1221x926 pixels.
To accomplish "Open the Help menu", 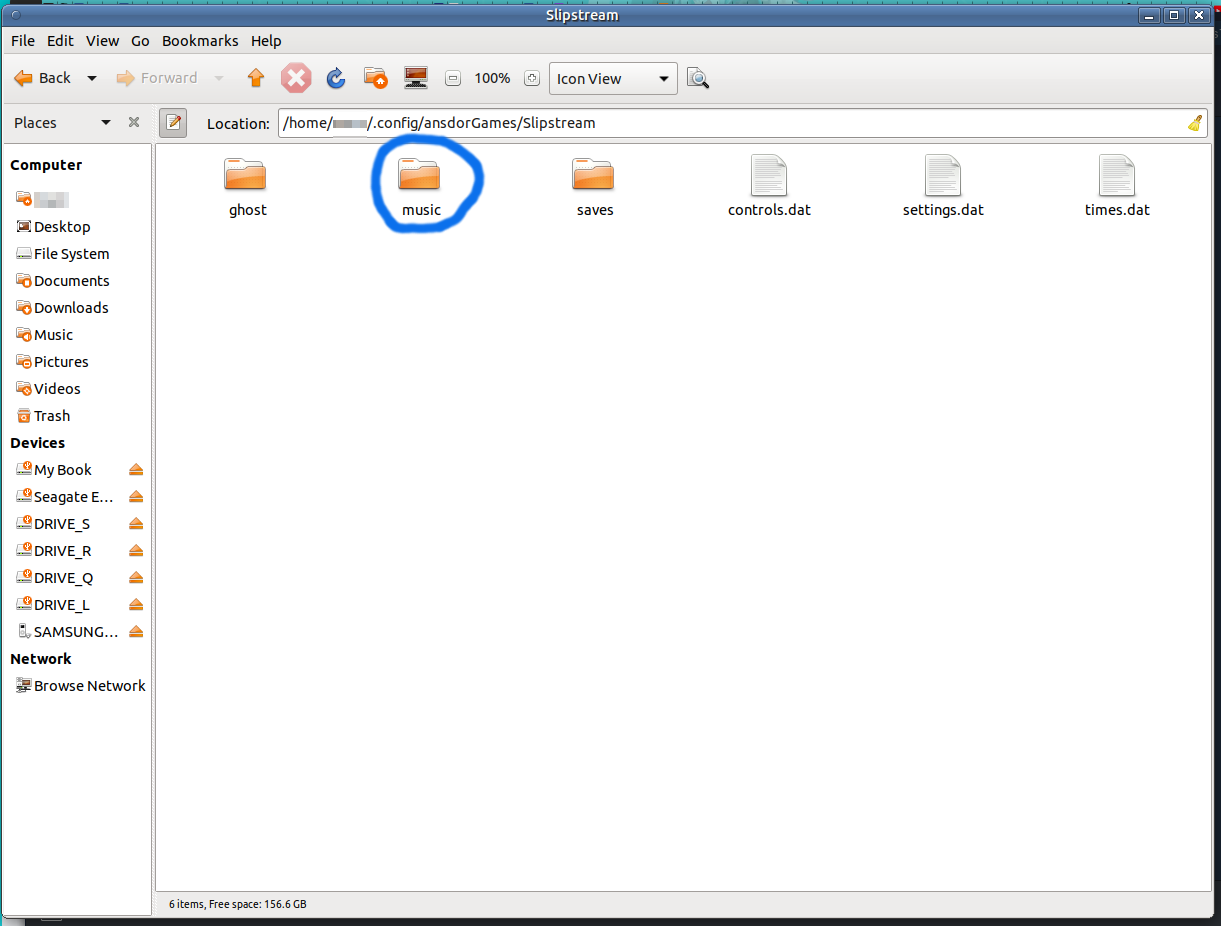I will 266,41.
